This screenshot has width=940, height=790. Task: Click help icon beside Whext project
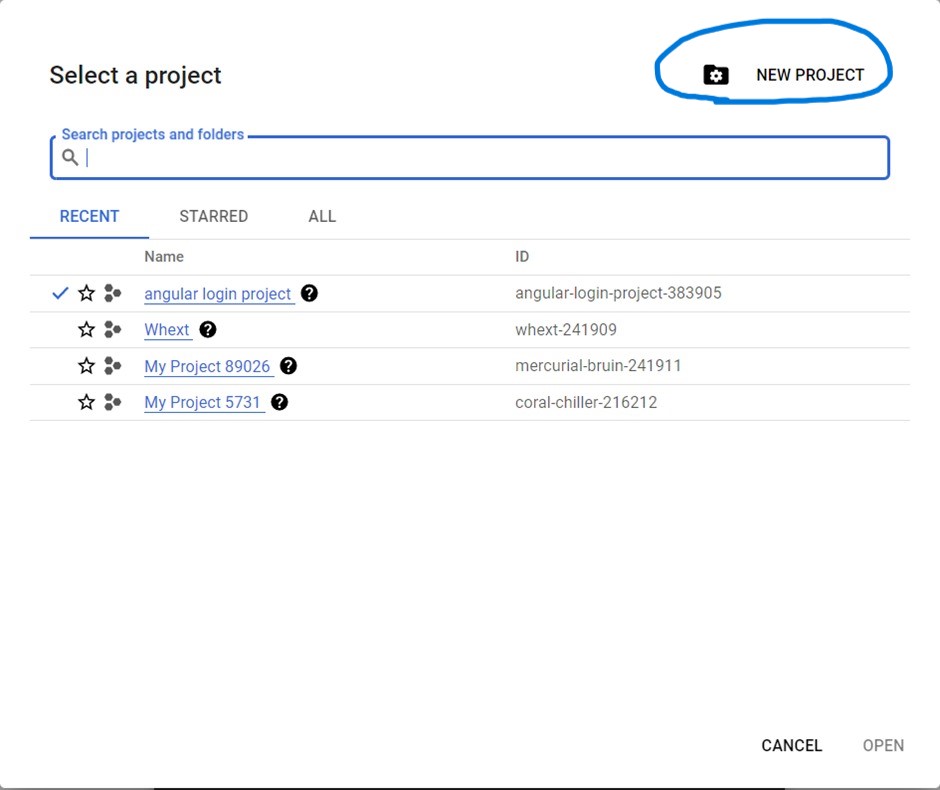[x=207, y=329]
